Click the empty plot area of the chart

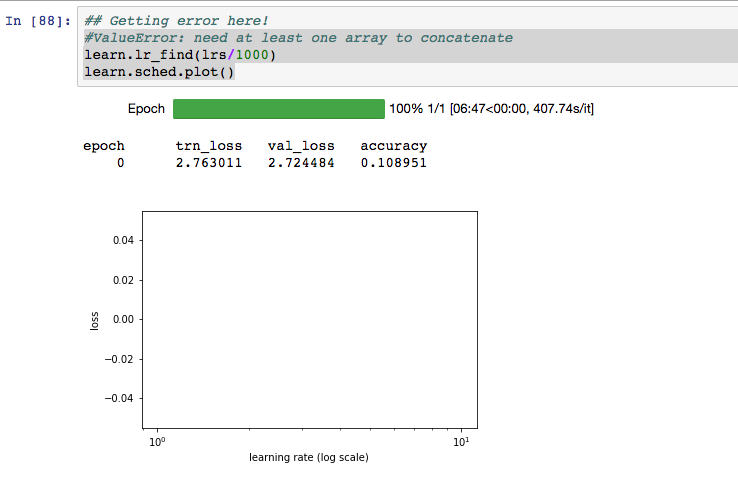tap(309, 320)
